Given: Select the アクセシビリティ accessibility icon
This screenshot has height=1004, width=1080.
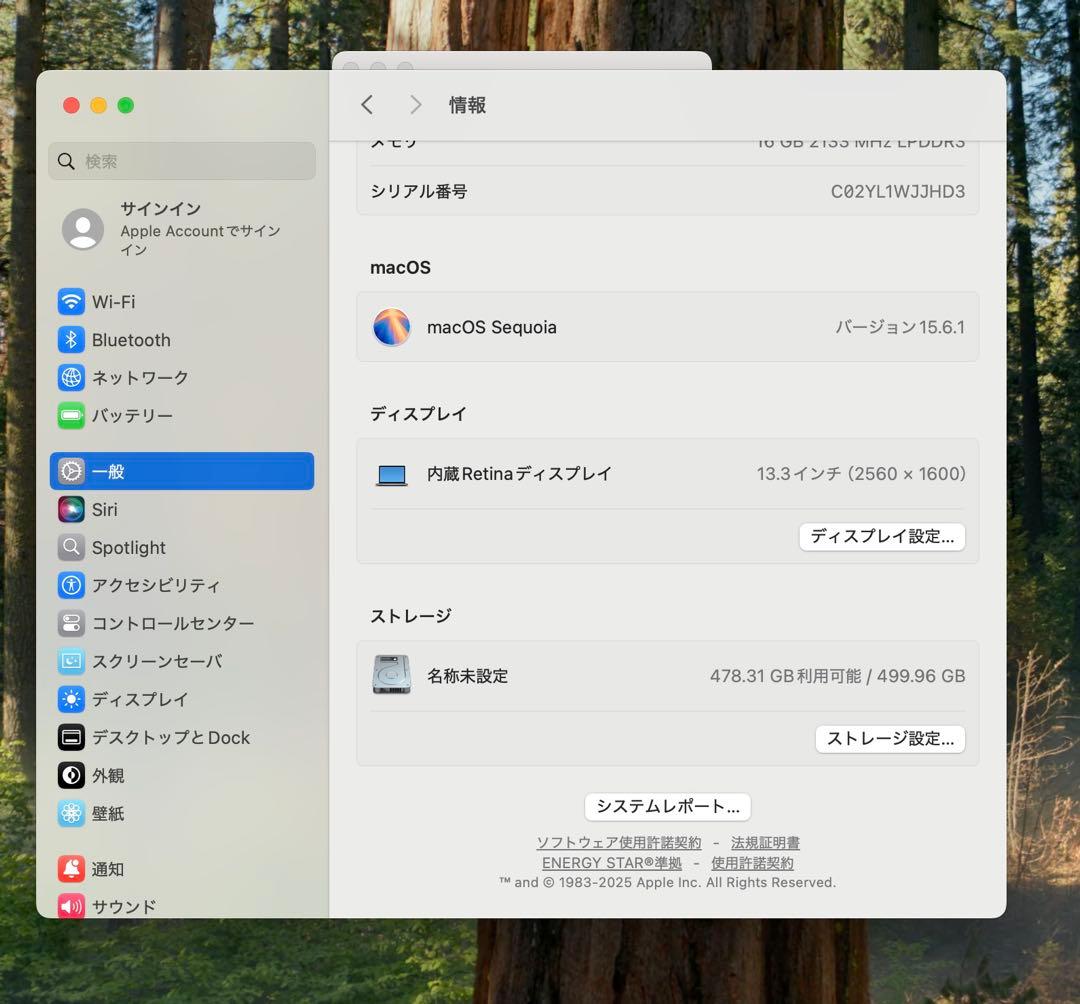Looking at the screenshot, I should pos(71,585).
